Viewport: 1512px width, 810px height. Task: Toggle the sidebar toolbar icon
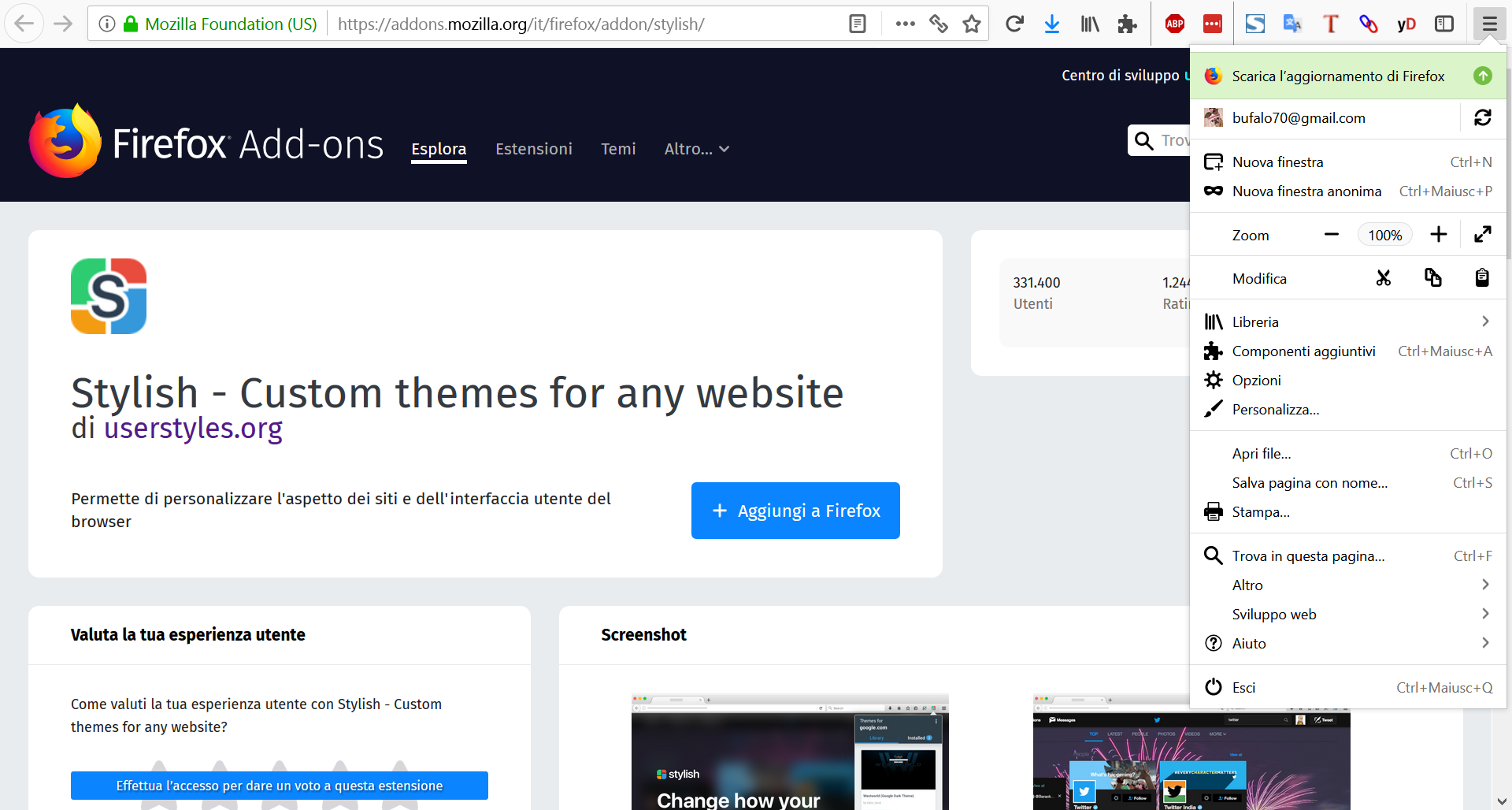pos(1444,24)
